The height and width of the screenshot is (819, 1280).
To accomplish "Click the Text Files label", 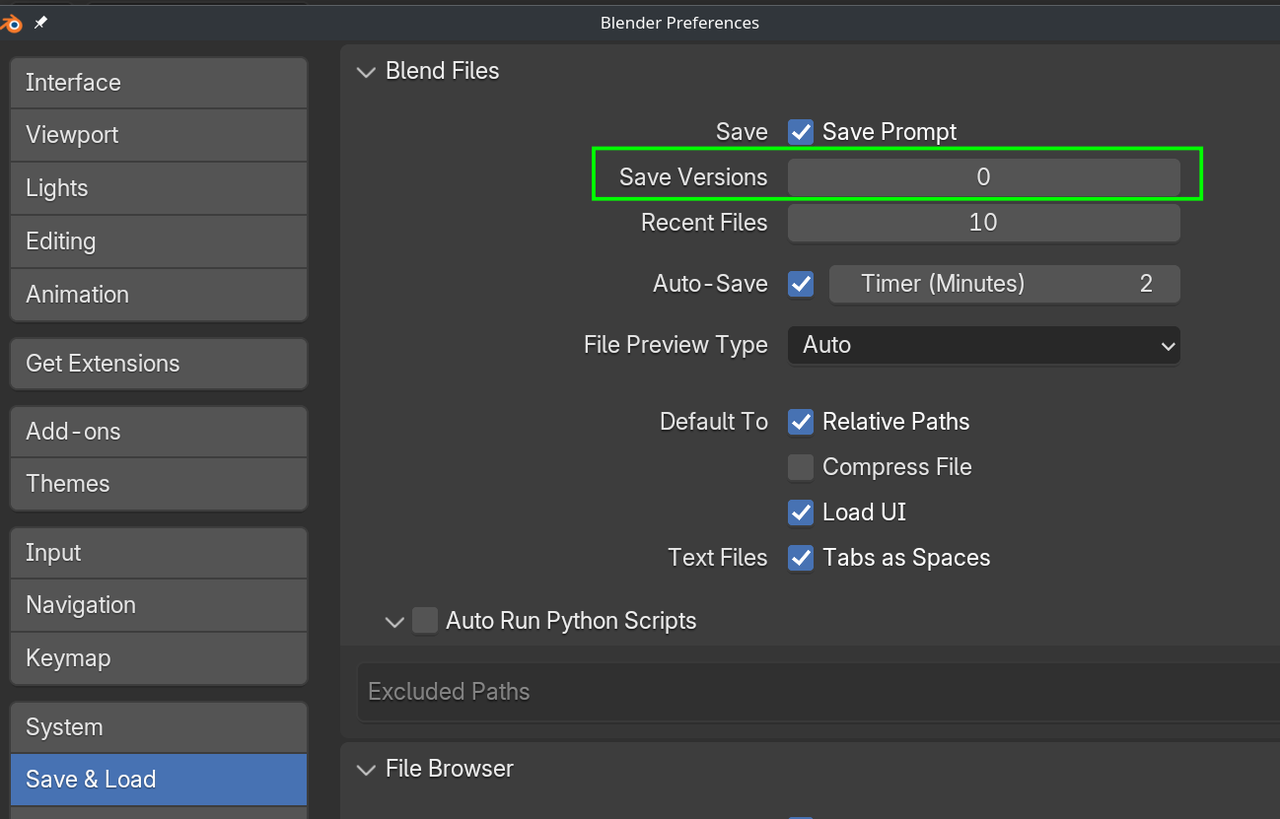I will [x=718, y=558].
